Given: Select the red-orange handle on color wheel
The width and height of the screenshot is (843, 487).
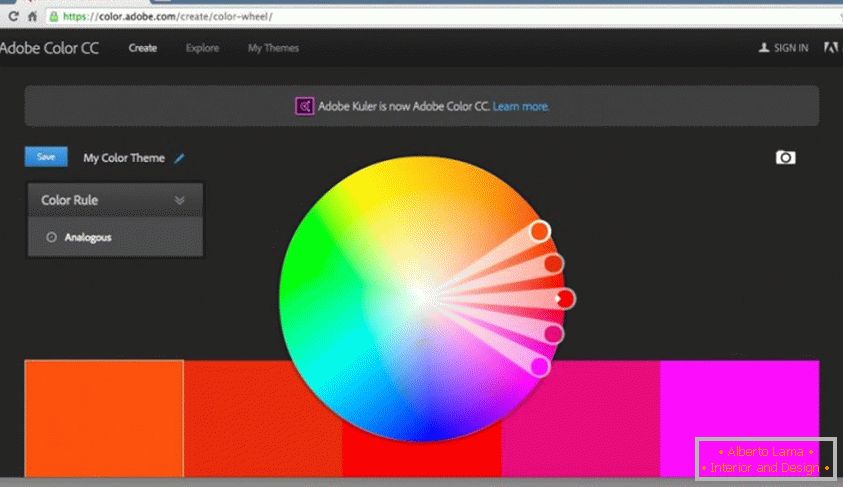Looking at the screenshot, I should (553, 263).
